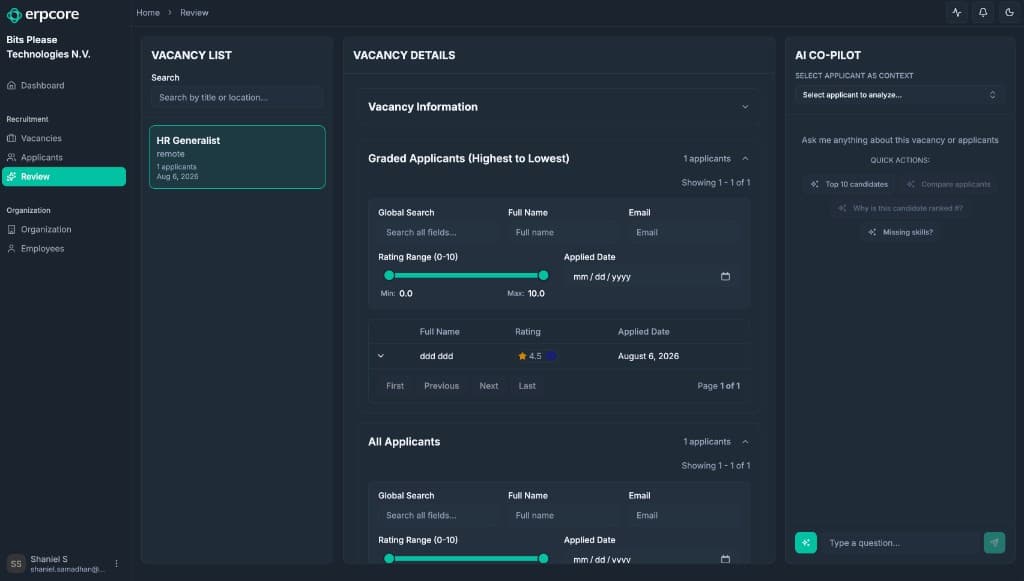Click the star rating icon for ddd ddd
Screen dimensions: 1024x581
pos(522,356)
